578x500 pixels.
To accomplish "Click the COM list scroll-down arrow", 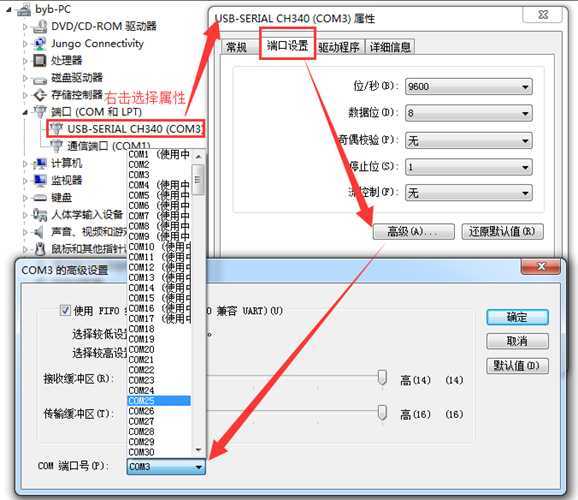I will tap(198, 450).
